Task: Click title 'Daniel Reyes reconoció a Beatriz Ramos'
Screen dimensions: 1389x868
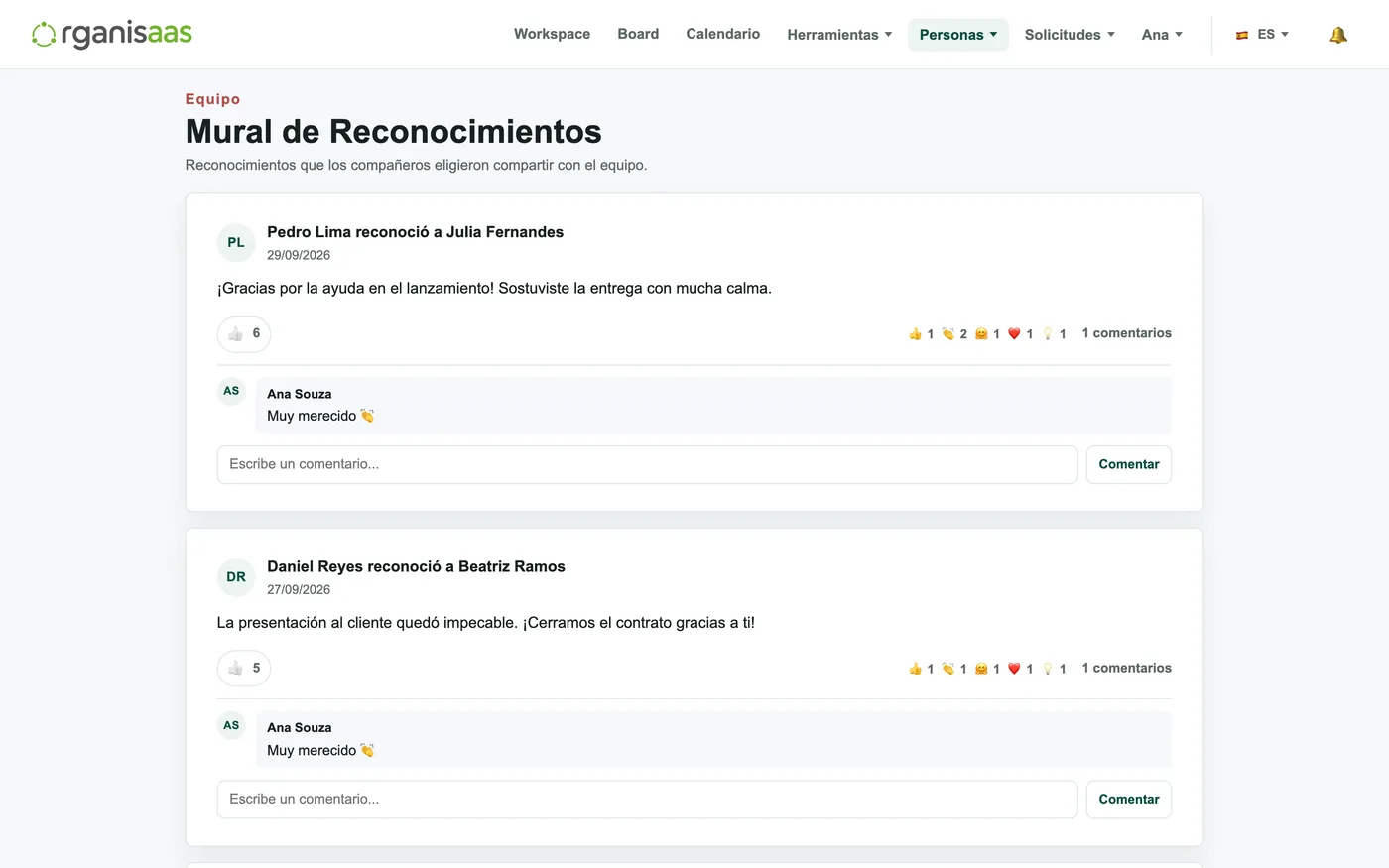Action: tap(416, 566)
